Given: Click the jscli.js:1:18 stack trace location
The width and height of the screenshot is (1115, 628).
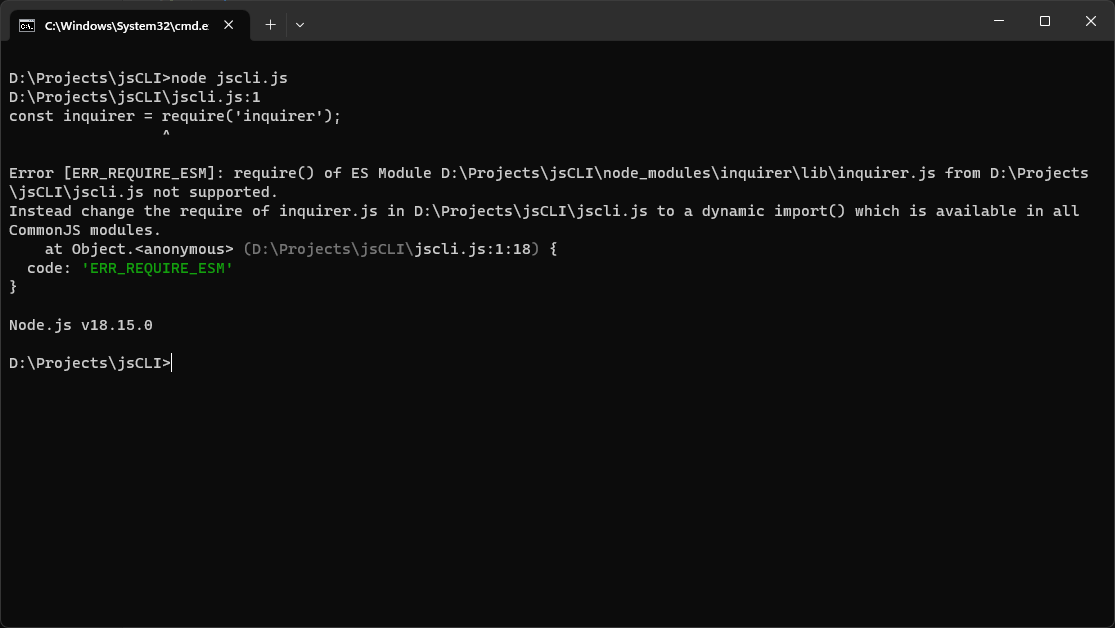Looking at the screenshot, I should 475,248.
